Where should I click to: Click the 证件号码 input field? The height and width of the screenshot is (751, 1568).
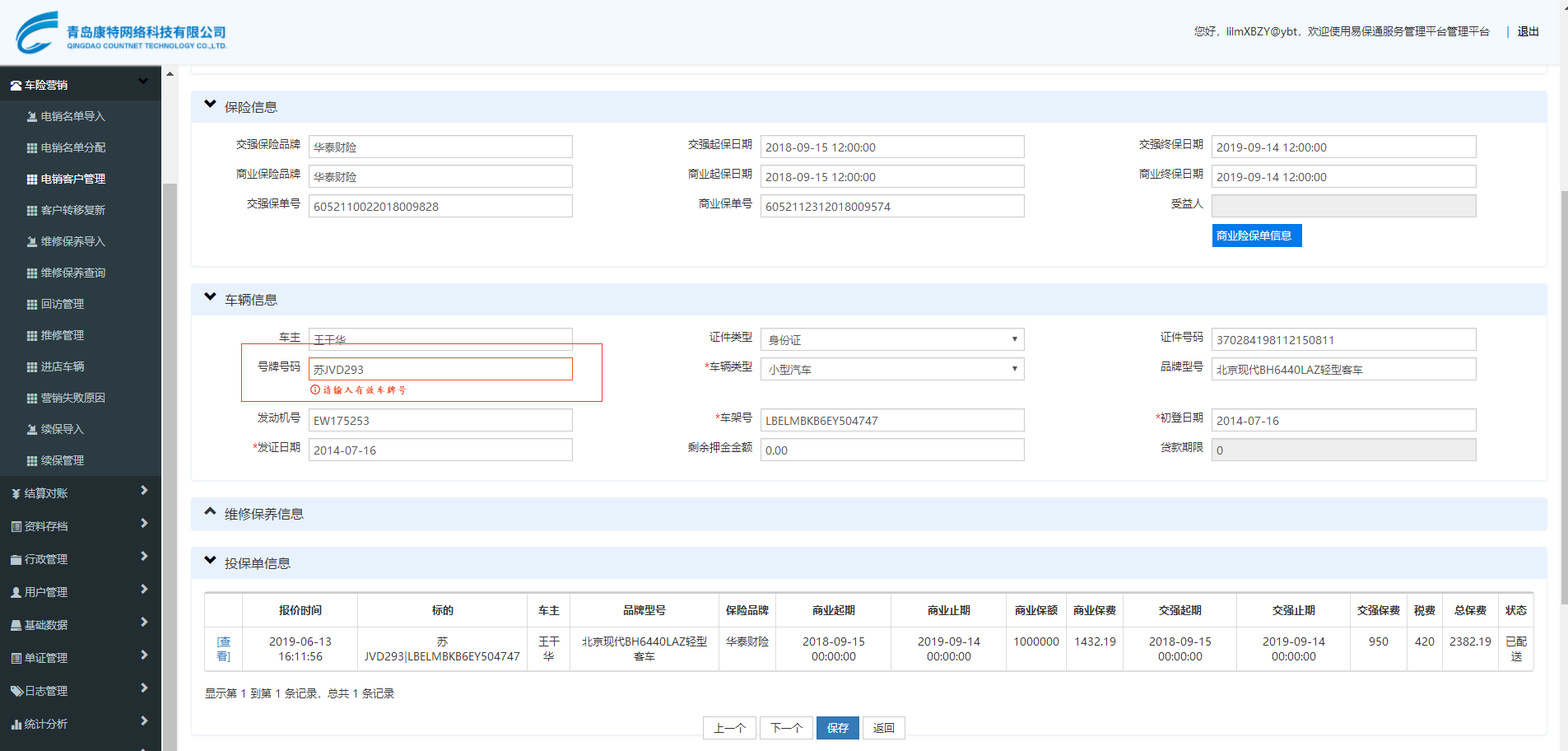pyautogui.click(x=1344, y=339)
